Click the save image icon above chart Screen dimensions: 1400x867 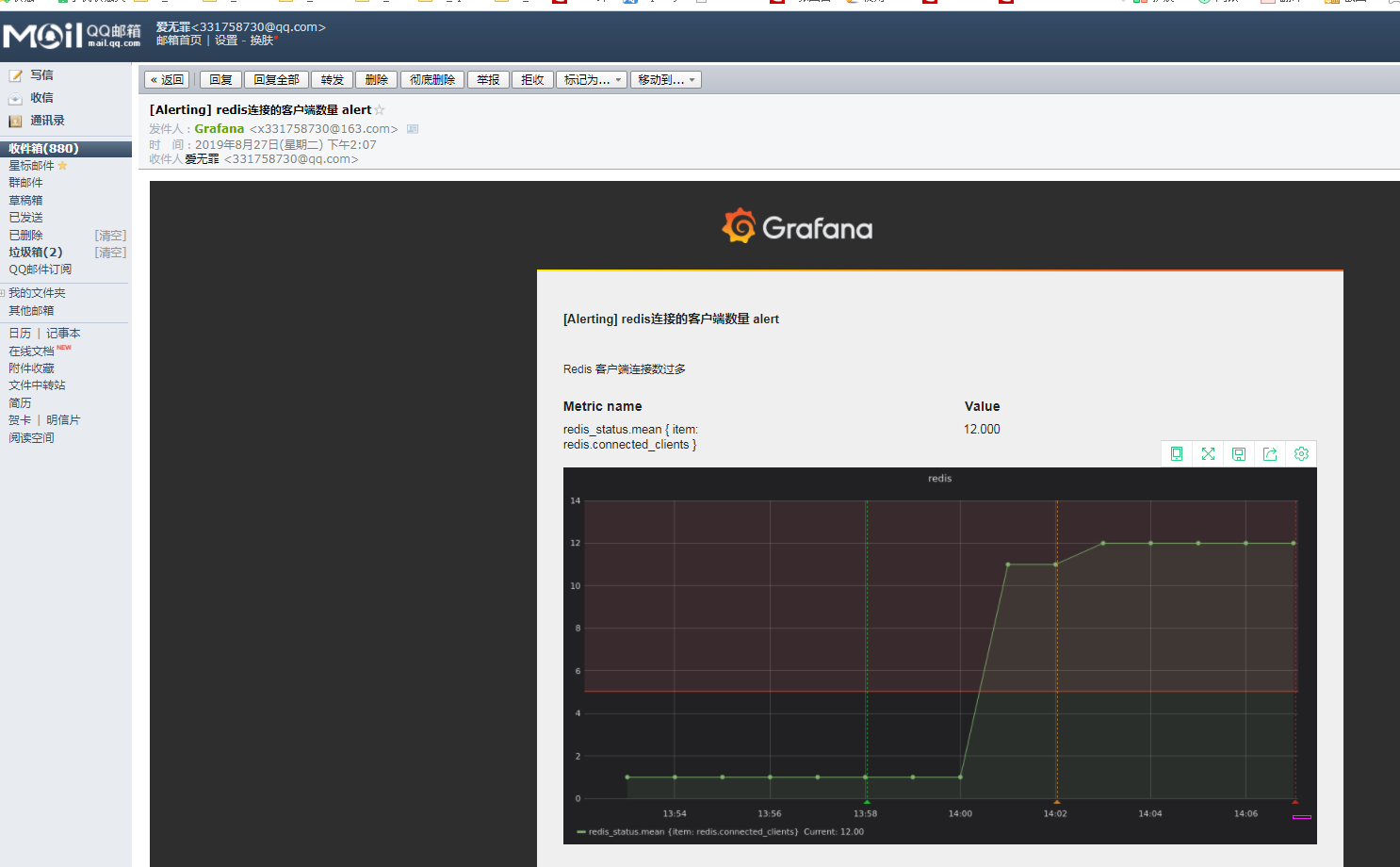tap(1239, 454)
